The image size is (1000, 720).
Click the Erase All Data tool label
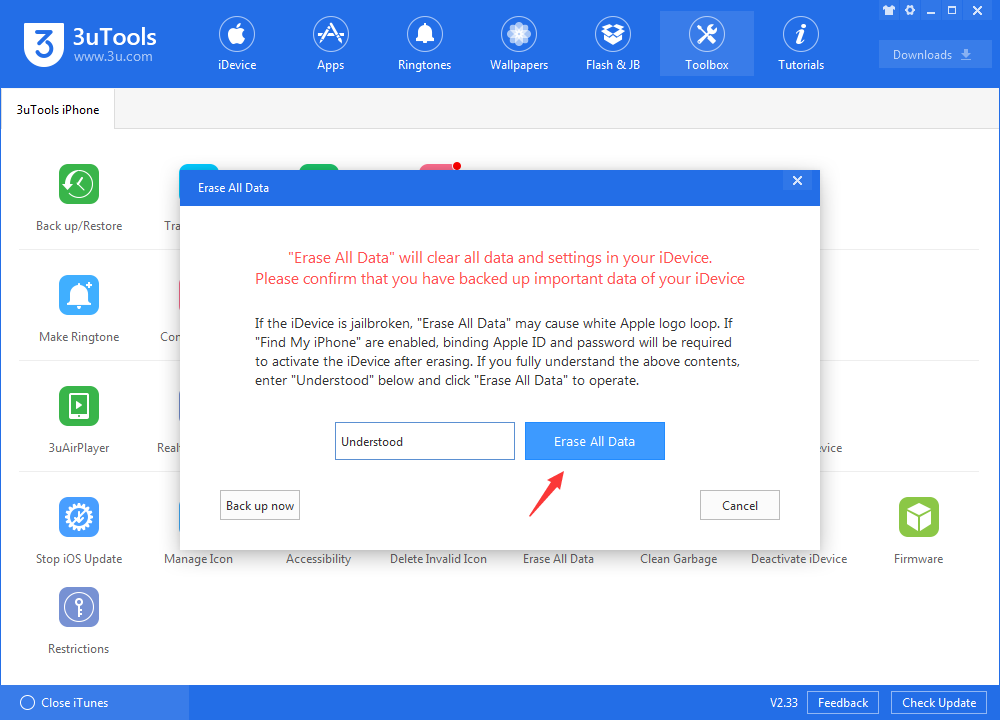pyautogui.click(x=558, y=559)
